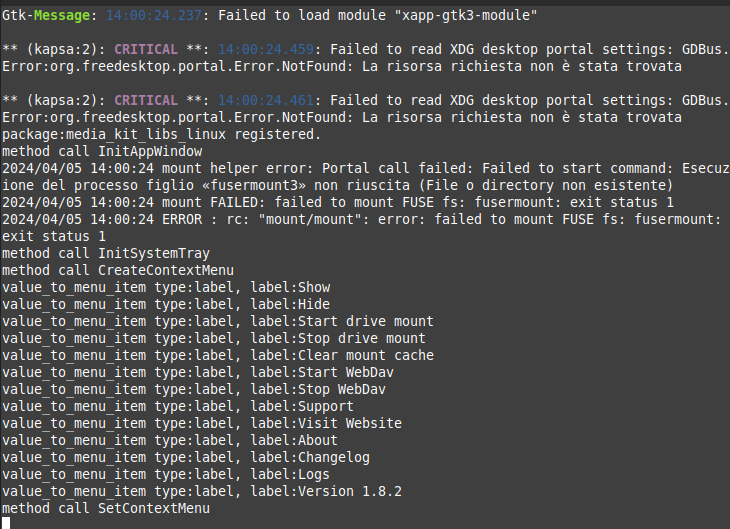Click the first purple CRITICAL label
Viewport: 730px width, 529px height.
tap(146, 49)
